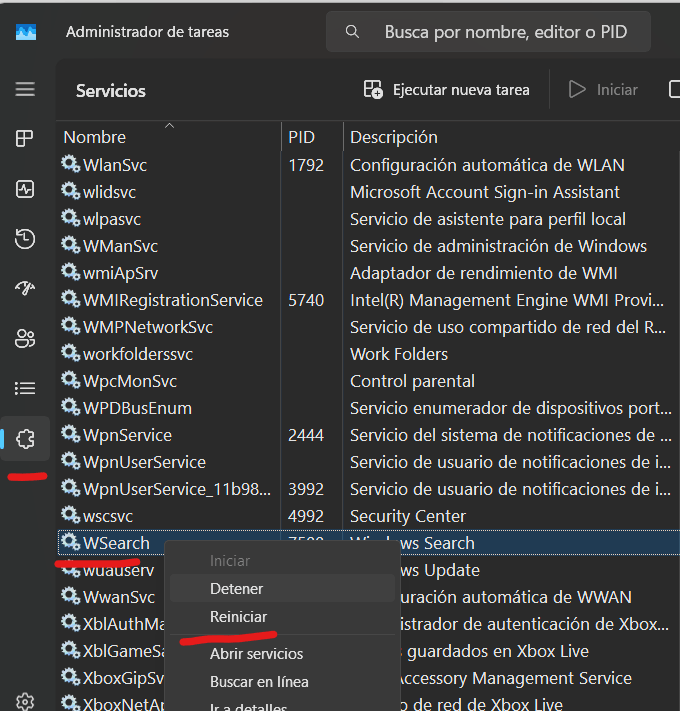
Task: Select the workfolderssvc service name
Action: [x=137, y=354]
